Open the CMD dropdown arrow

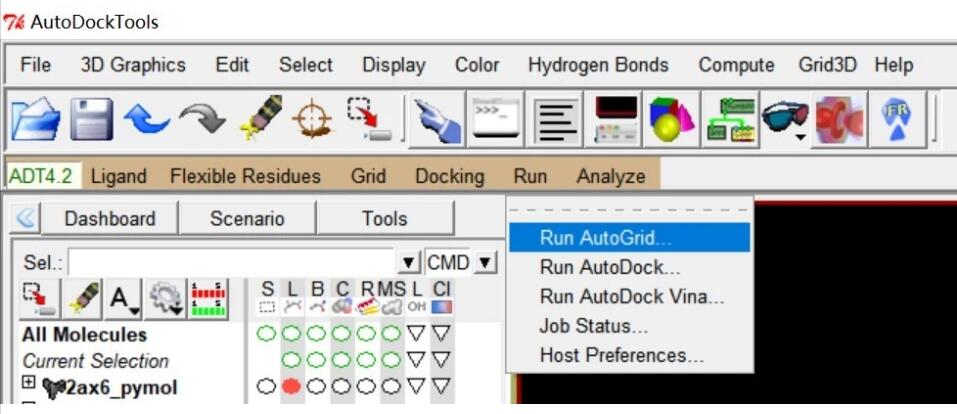coord(485,263)
